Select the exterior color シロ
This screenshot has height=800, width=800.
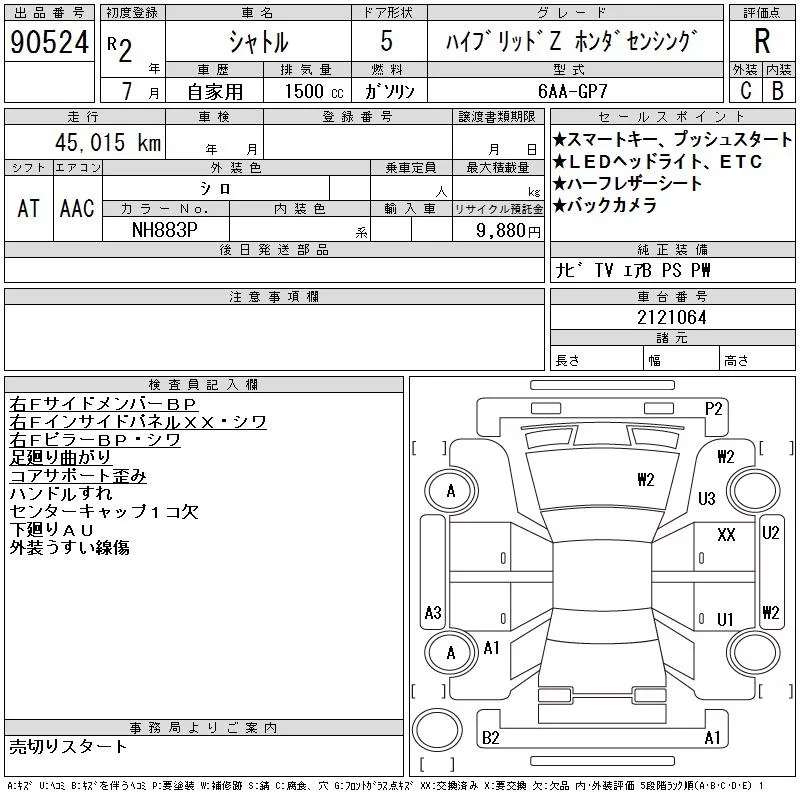click(215, 189)
